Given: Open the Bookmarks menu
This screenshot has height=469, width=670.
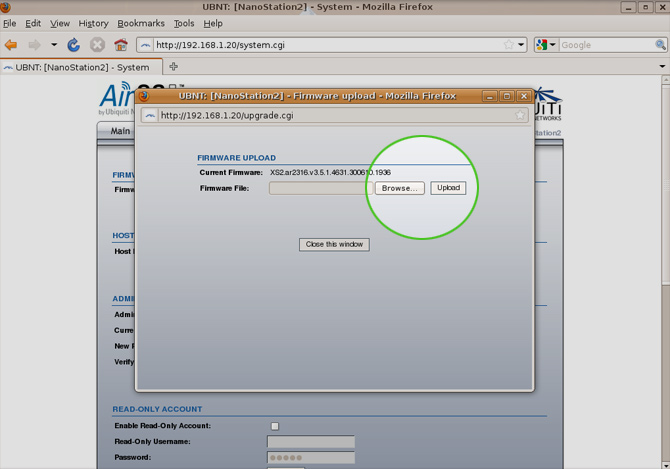Looking at the screenshot, I should 141,23.
